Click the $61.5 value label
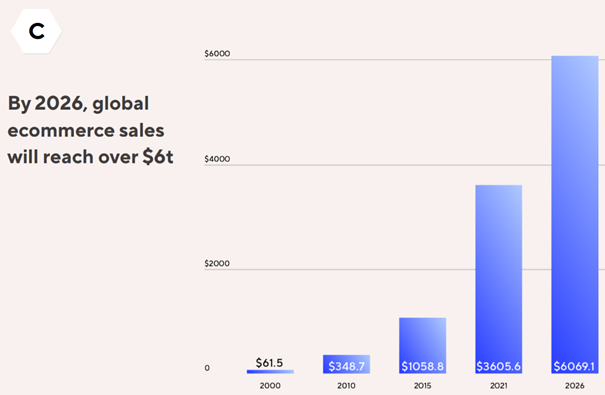605x395 pixels. [x=269, y=363]
